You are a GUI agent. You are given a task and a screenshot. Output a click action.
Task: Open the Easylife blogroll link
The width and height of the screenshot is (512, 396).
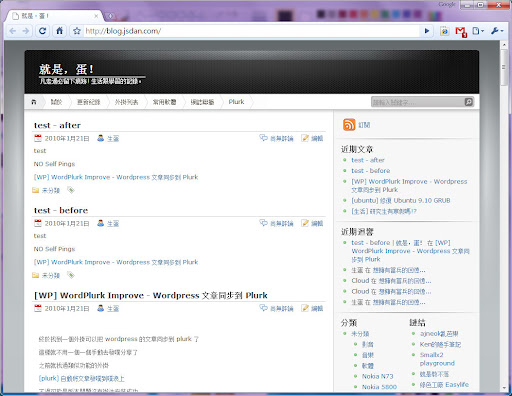tap(444, 384)
